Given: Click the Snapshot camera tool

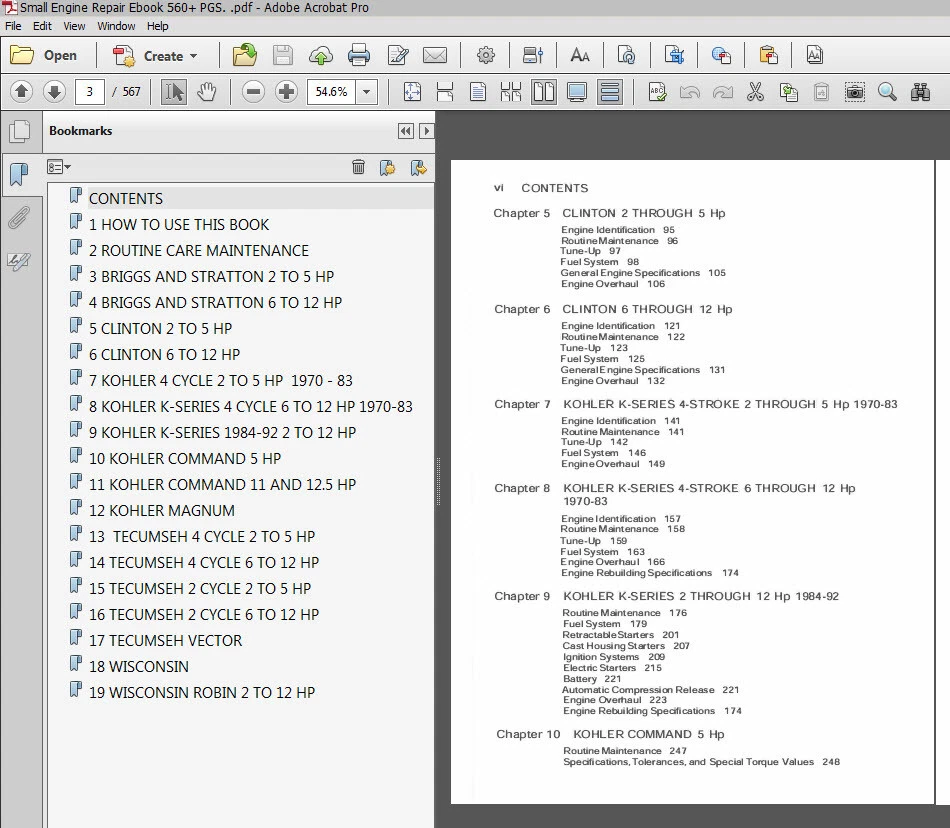Looking at the screenshot, I should pos(854,92).
